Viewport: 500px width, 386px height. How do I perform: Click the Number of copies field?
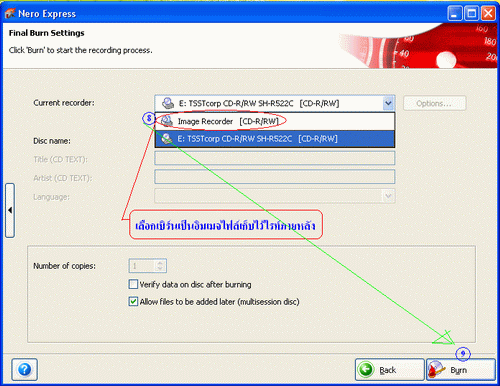pos(147,266)
